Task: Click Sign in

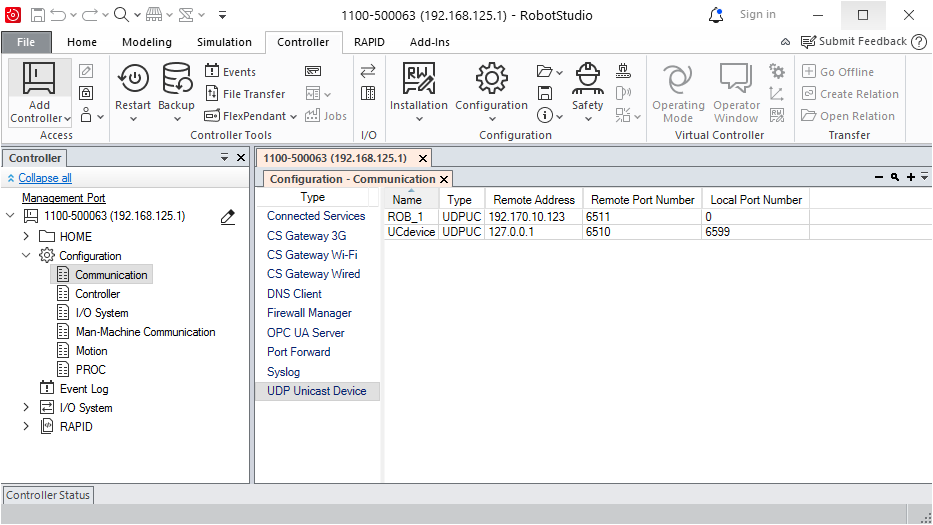Action: coord(757,14)
